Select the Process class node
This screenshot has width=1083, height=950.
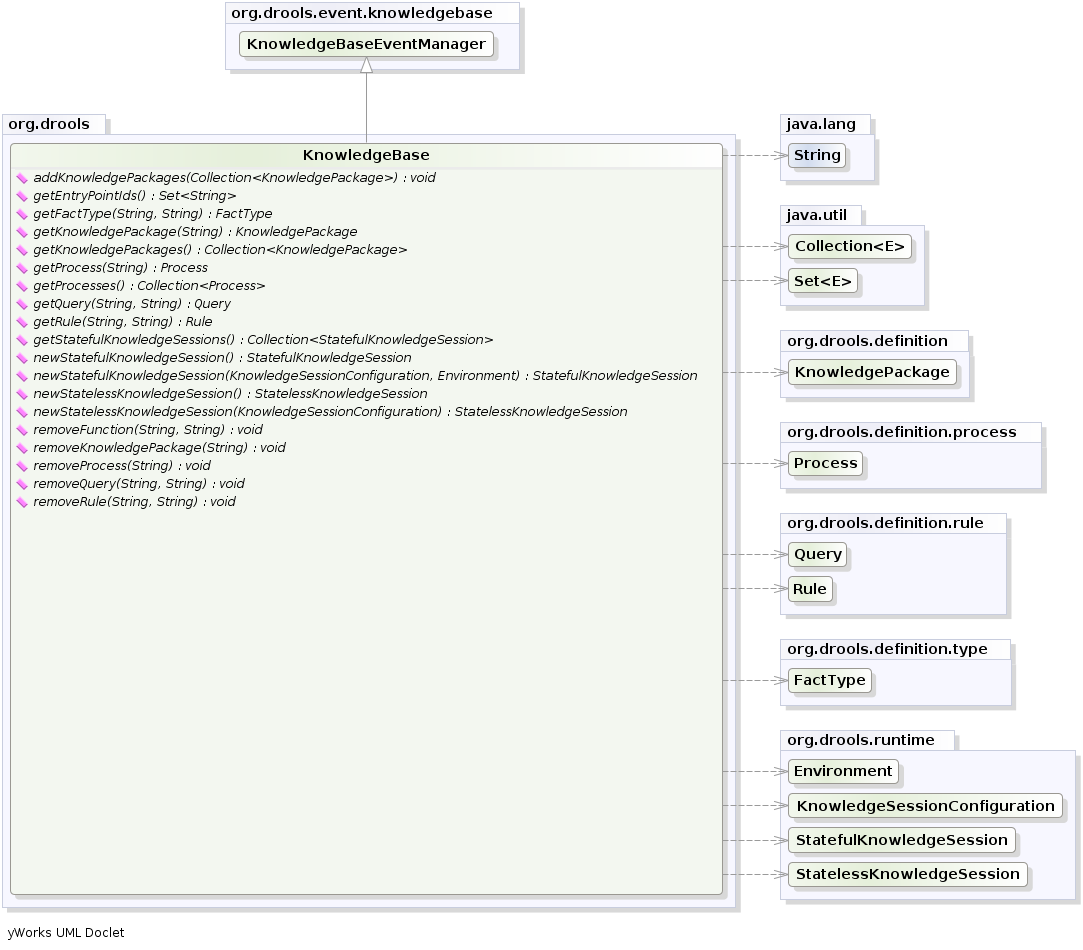point(825,464)
